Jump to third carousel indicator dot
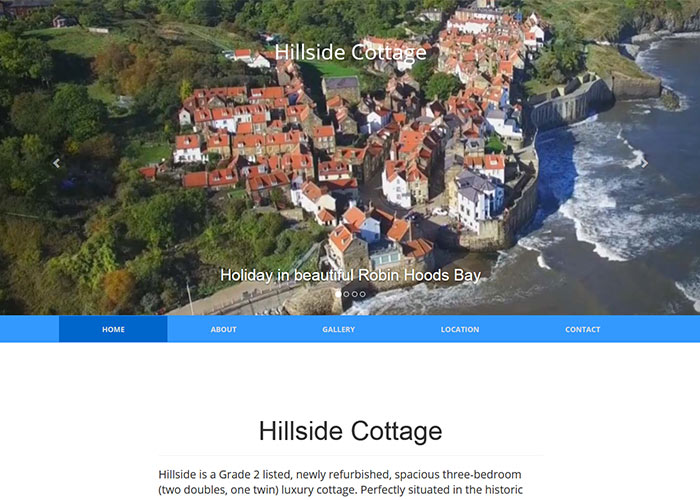 [354, 294]
